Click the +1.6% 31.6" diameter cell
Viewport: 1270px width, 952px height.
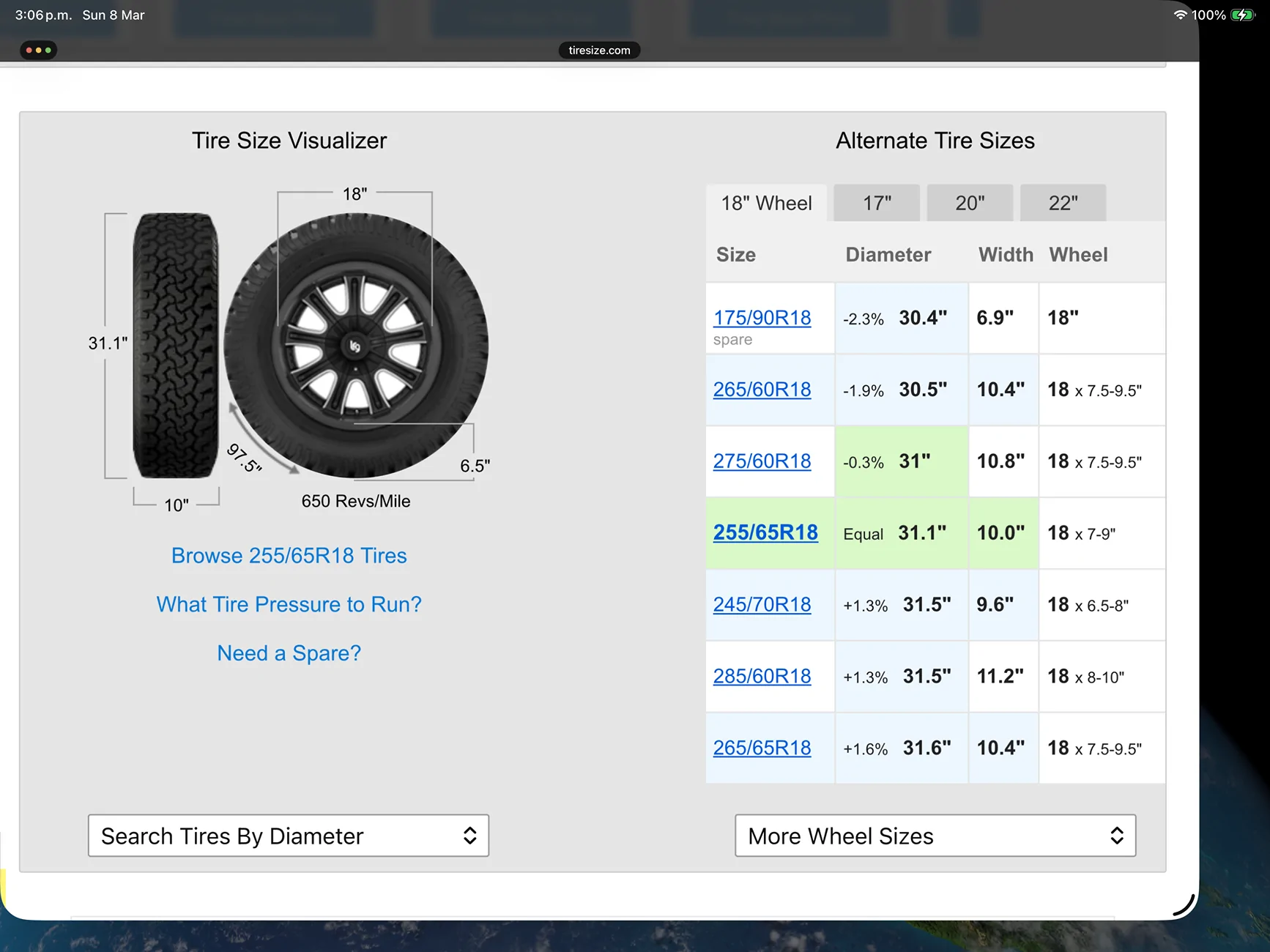tap(901, 748)
